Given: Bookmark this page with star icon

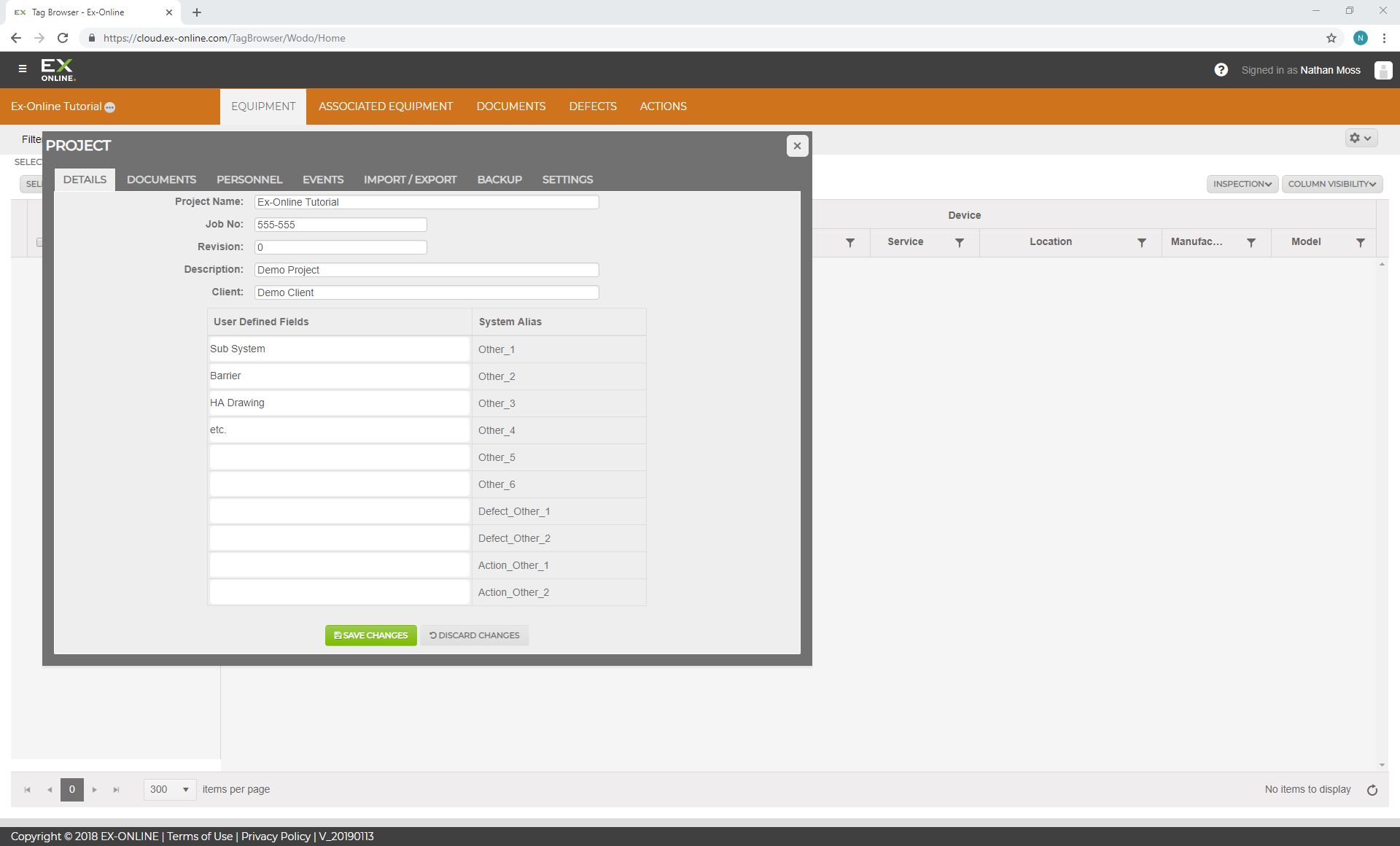Looking at the screenshot, I should (x=1331, y=38).
